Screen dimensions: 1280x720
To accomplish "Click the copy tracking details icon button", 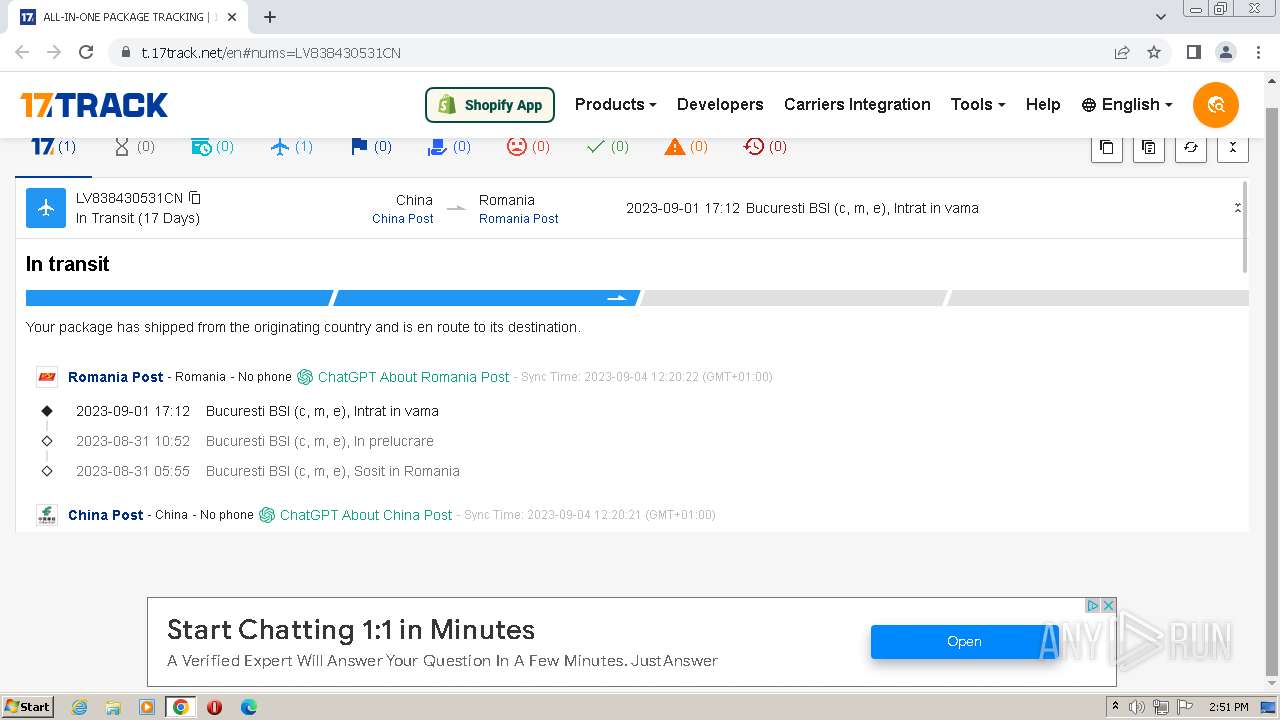I will (x=1148, y=147).
